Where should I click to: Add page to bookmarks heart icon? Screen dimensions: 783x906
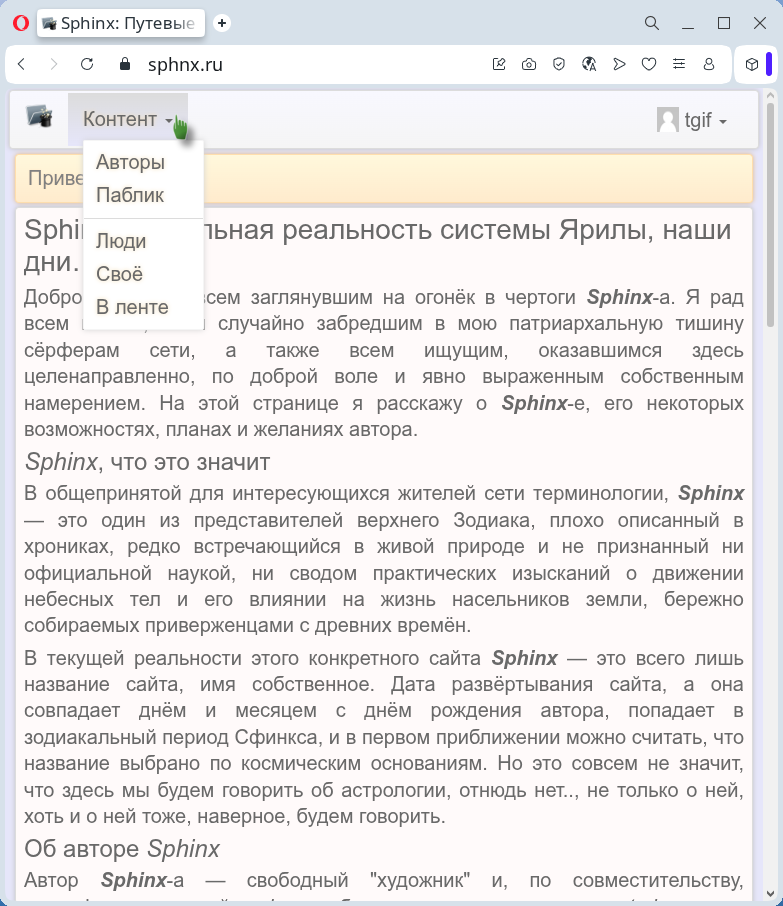[648, 64]
